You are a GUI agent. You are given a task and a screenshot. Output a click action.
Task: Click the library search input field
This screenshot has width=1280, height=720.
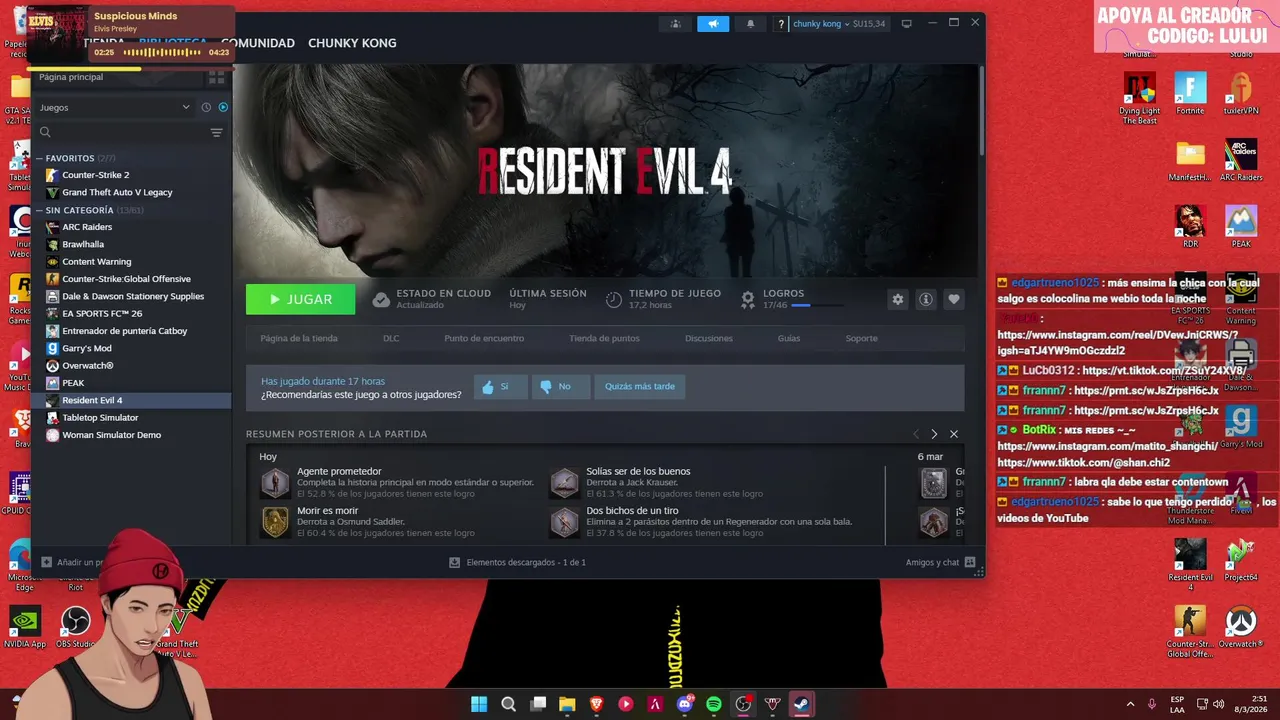tap(130, 132)
